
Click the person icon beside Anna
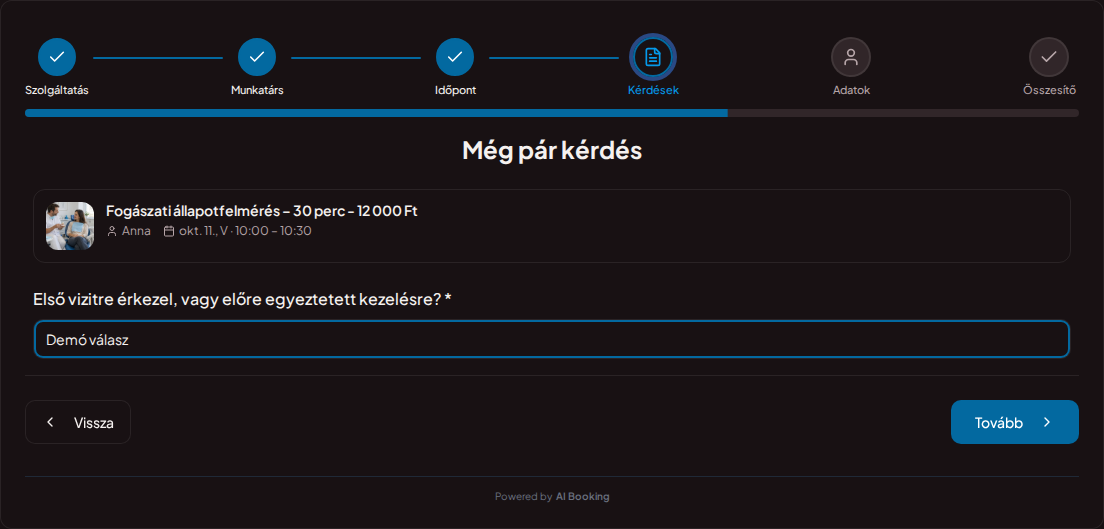coord(112,231)
